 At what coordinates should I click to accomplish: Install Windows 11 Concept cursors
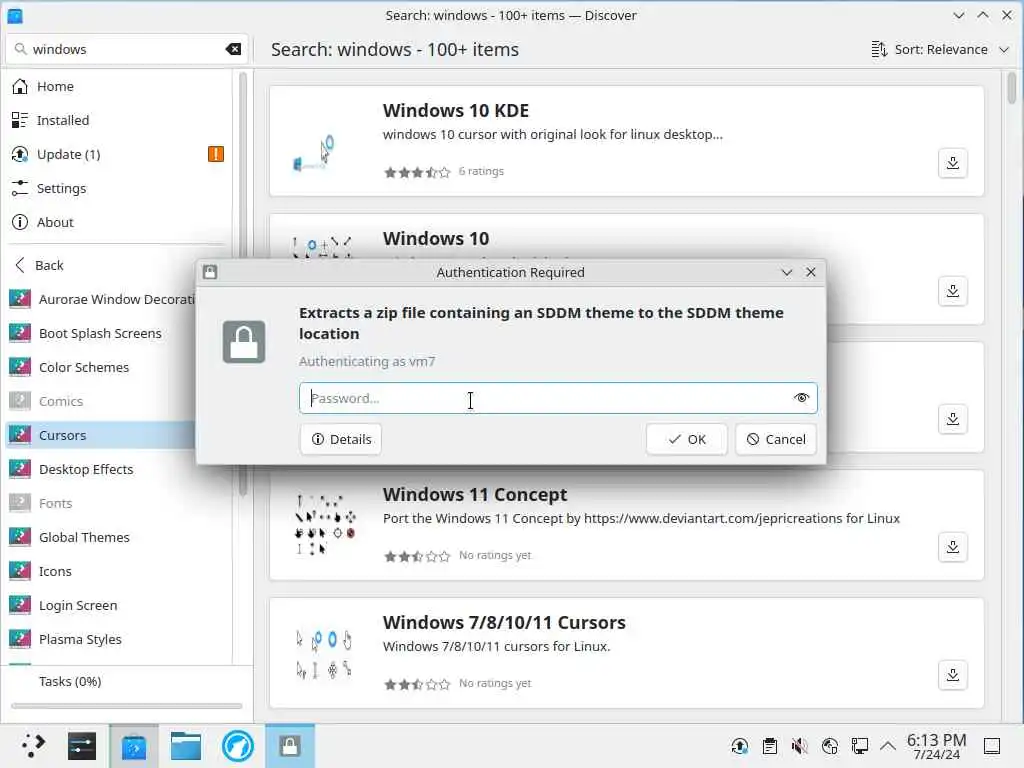953,547
